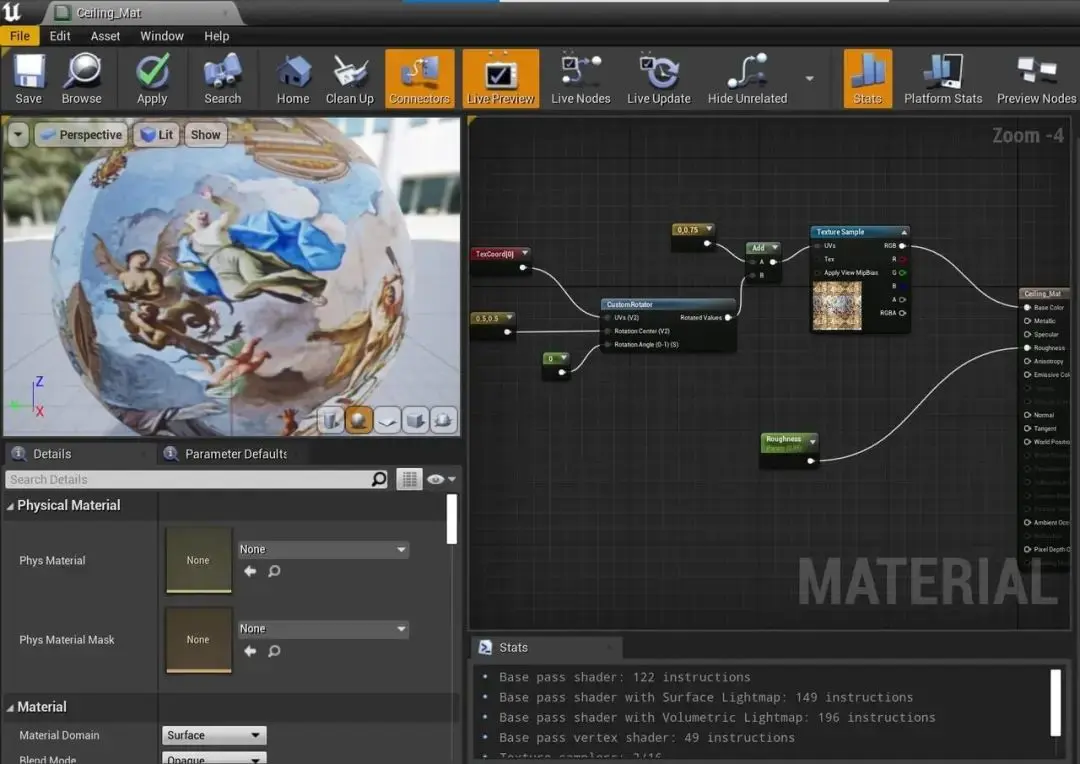Open viewport options dropdown arrow

tap(18, 134)
